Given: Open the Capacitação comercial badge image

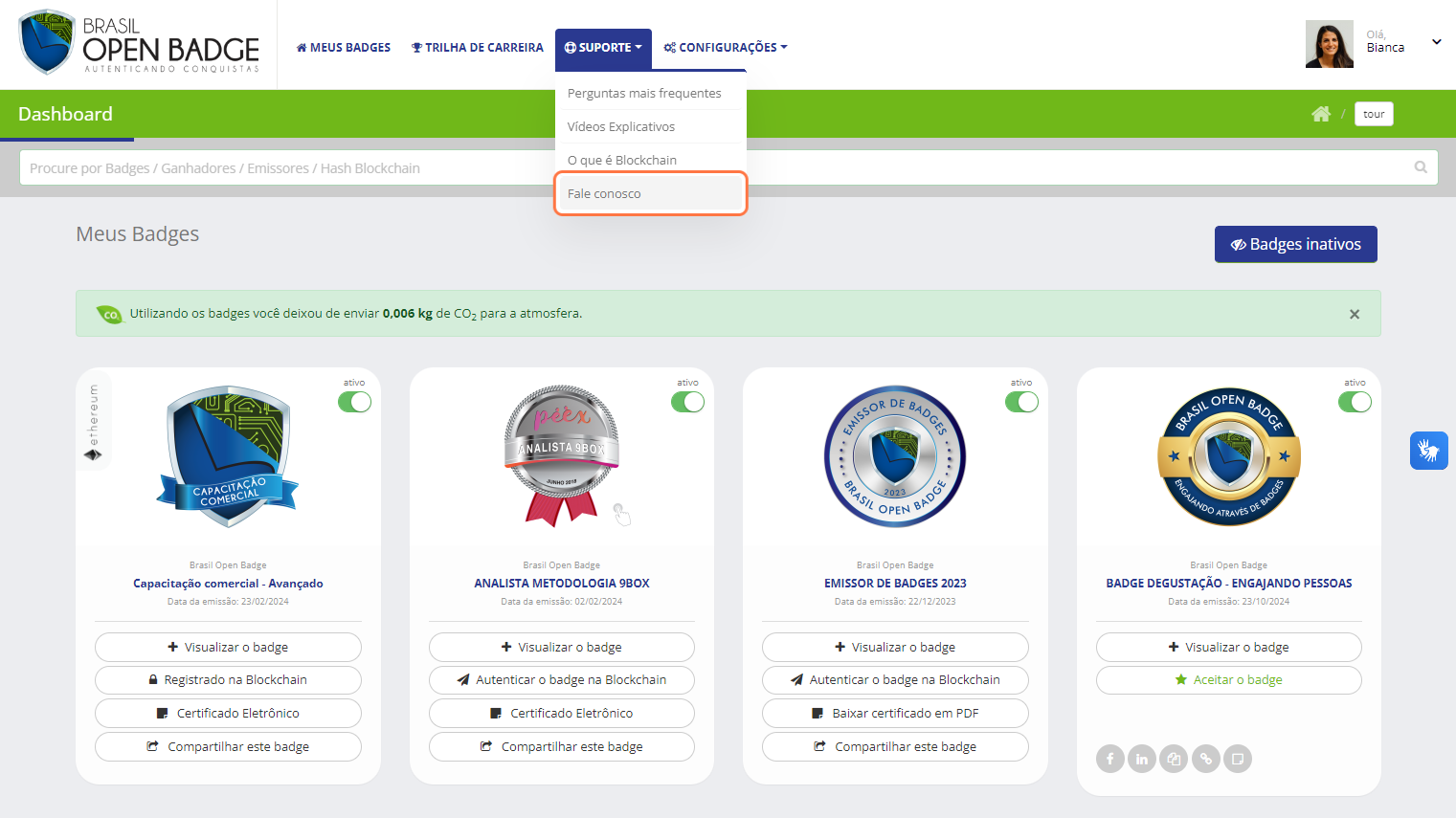Looking at the screenshot, I should point(228,456).
